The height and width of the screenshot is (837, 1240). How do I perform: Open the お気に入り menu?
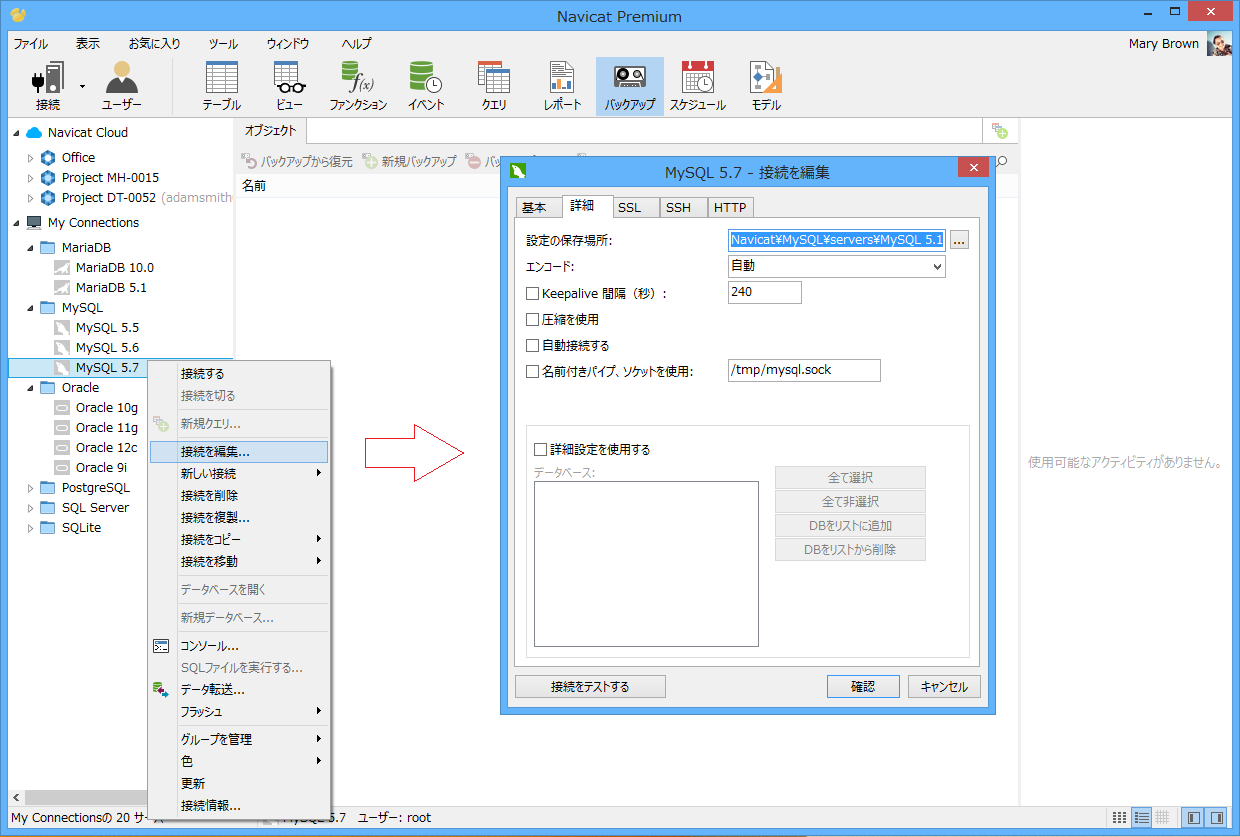tap(154, 44)
